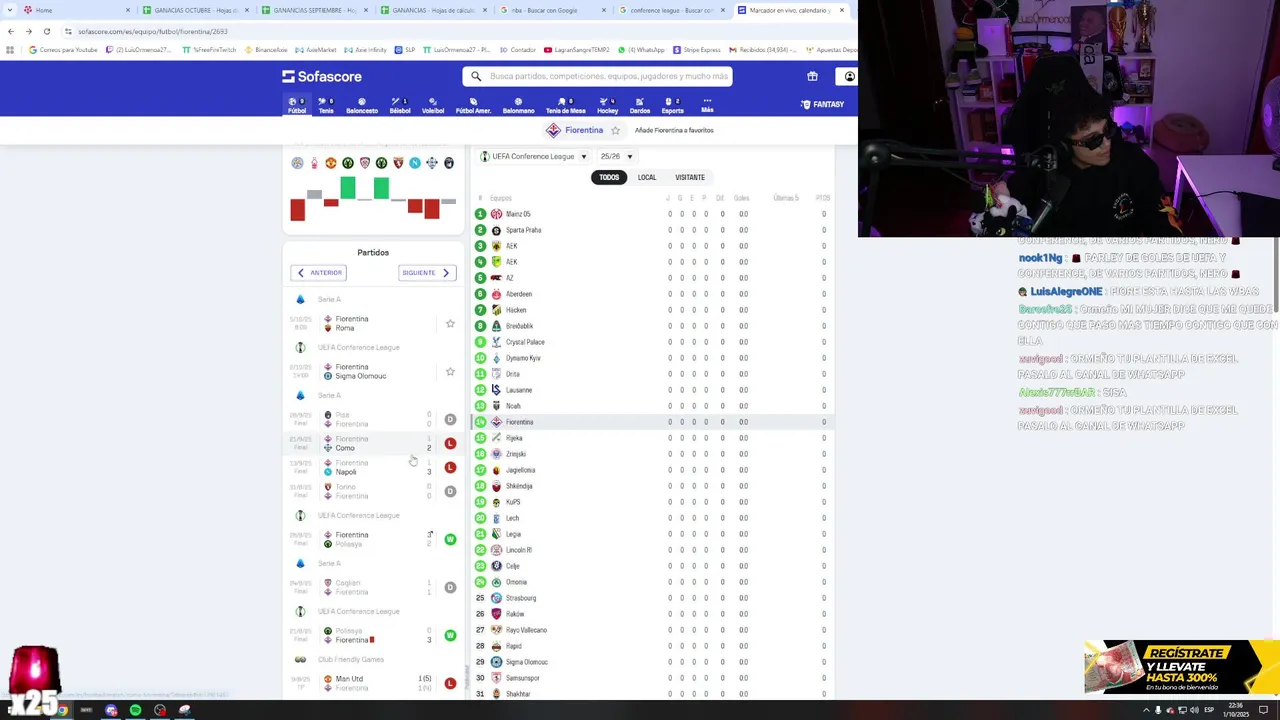Click the Strasbourg standings row
The height and width of the screenshot is (720, 1280).
655,598
